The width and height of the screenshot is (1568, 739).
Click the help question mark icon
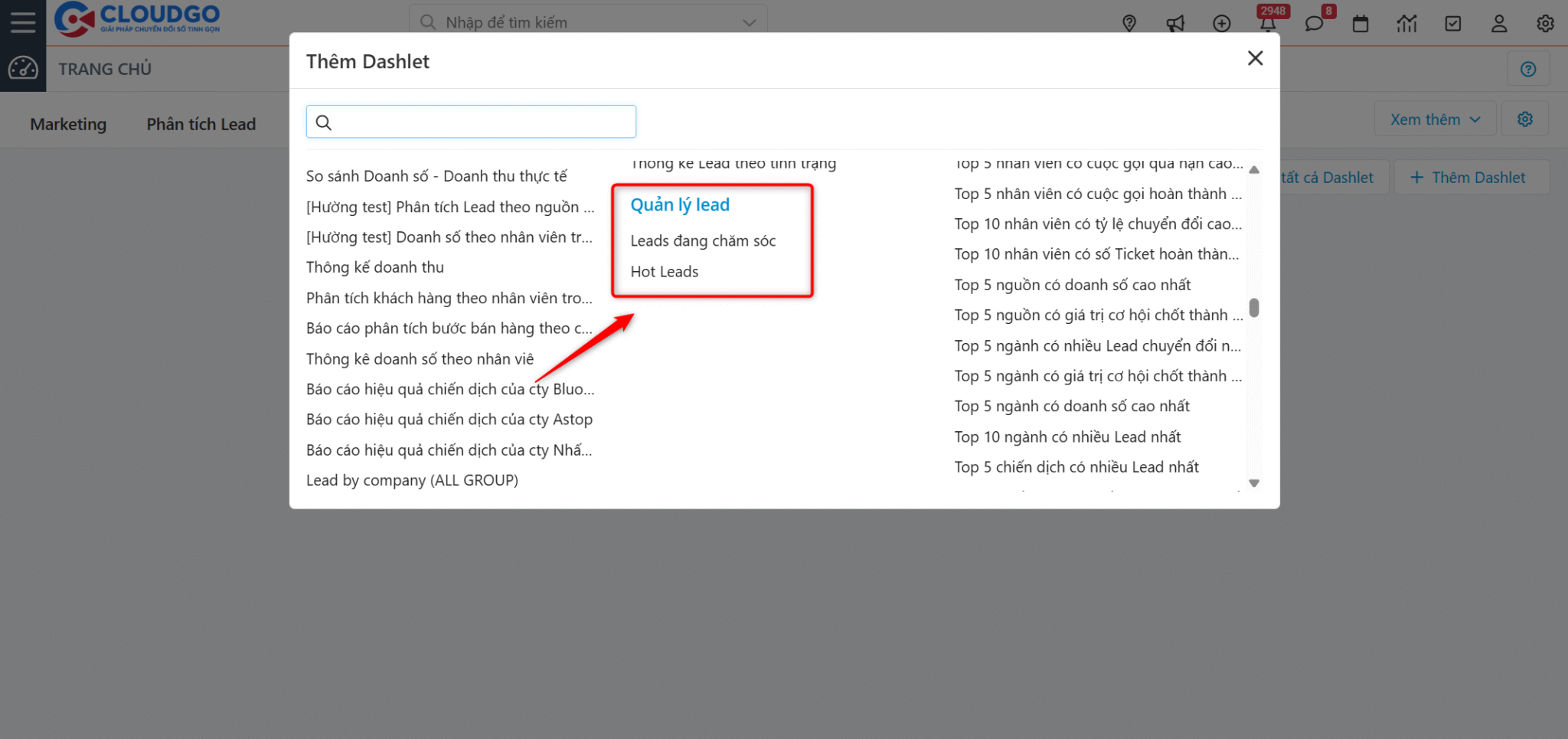pos(1528,69)
